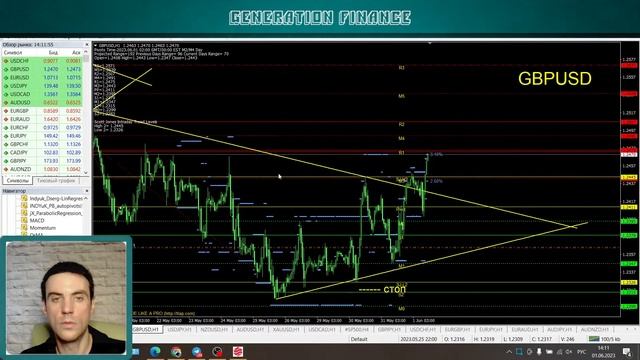Select USDCHF in Market Watch
The image size is (640, 360).
pos(42,61)
